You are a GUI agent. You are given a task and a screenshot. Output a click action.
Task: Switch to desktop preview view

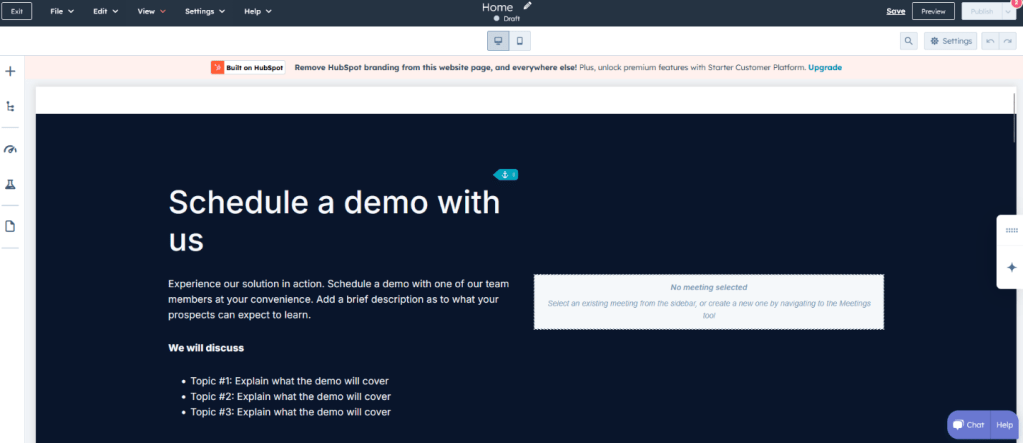click(x=497, y=41)
